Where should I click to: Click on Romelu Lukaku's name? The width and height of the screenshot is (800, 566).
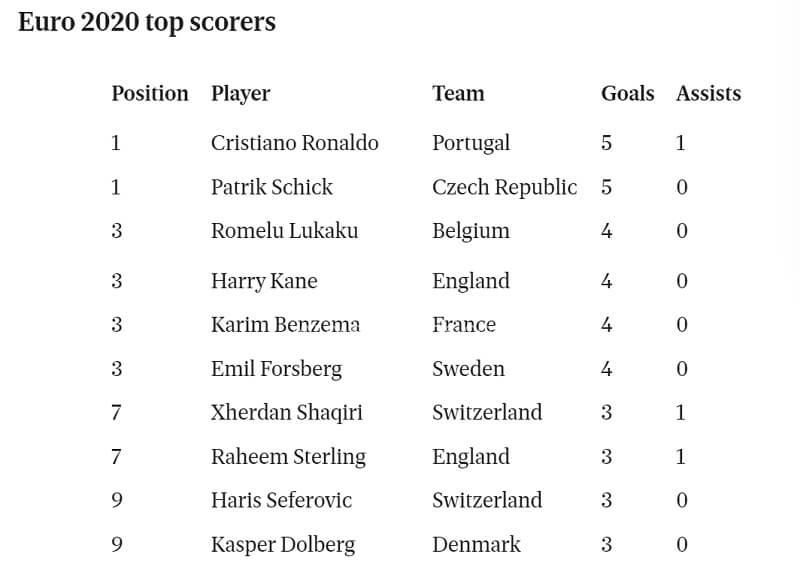tap(284, 231)
